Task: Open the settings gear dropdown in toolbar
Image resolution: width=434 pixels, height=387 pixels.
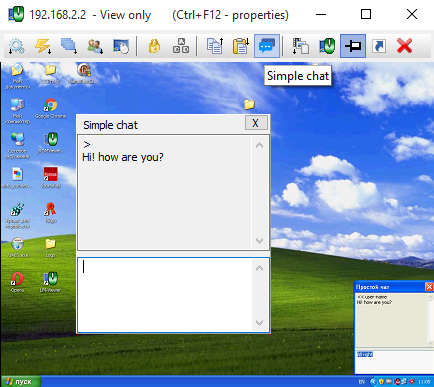Action: coord(16,46)
